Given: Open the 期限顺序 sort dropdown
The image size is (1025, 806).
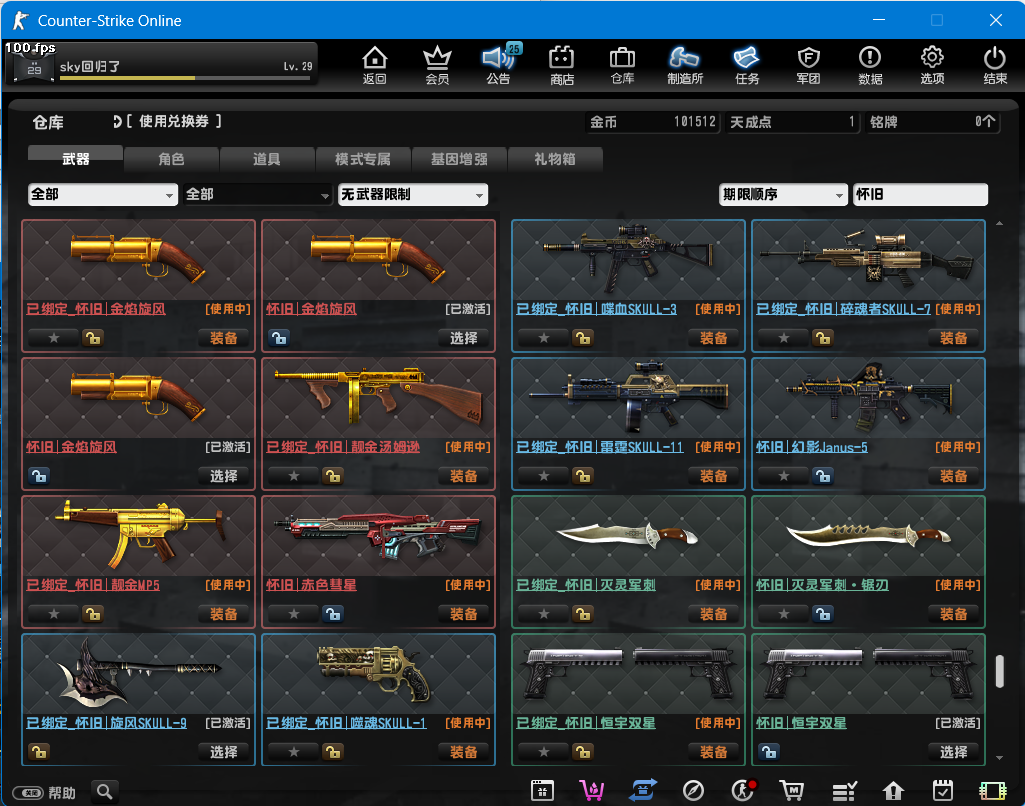Looking at the screenshot, I should coord(782,194).
